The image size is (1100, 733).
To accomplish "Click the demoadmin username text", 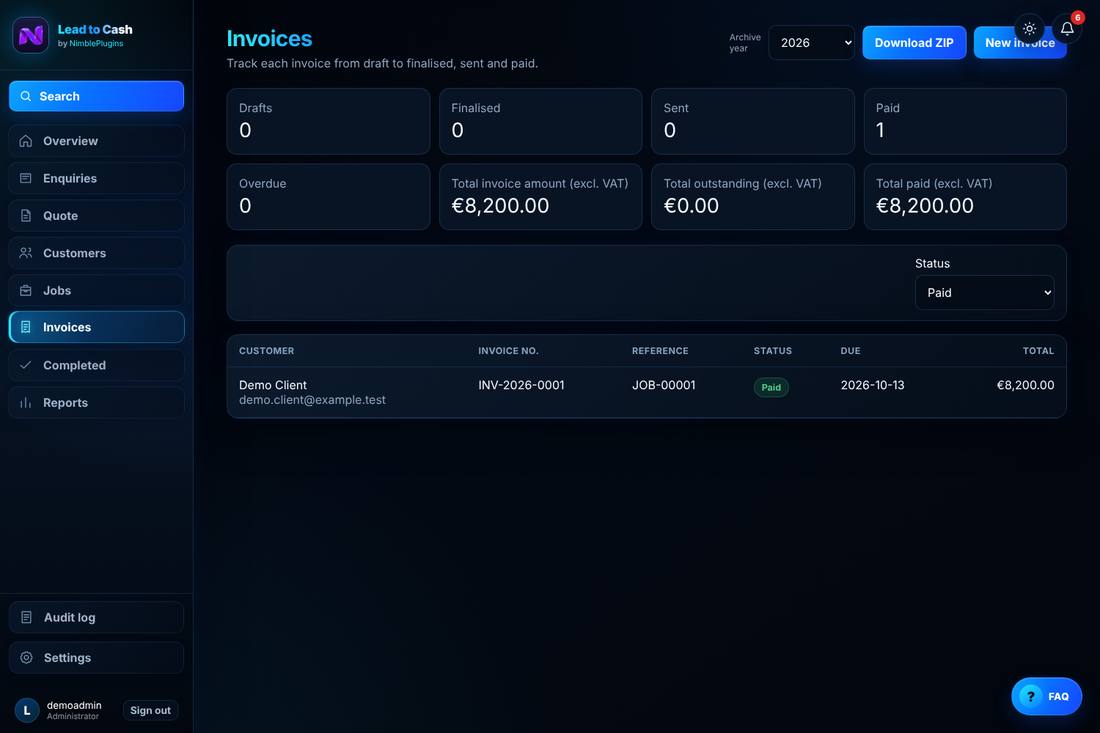I will click(74, 705).
